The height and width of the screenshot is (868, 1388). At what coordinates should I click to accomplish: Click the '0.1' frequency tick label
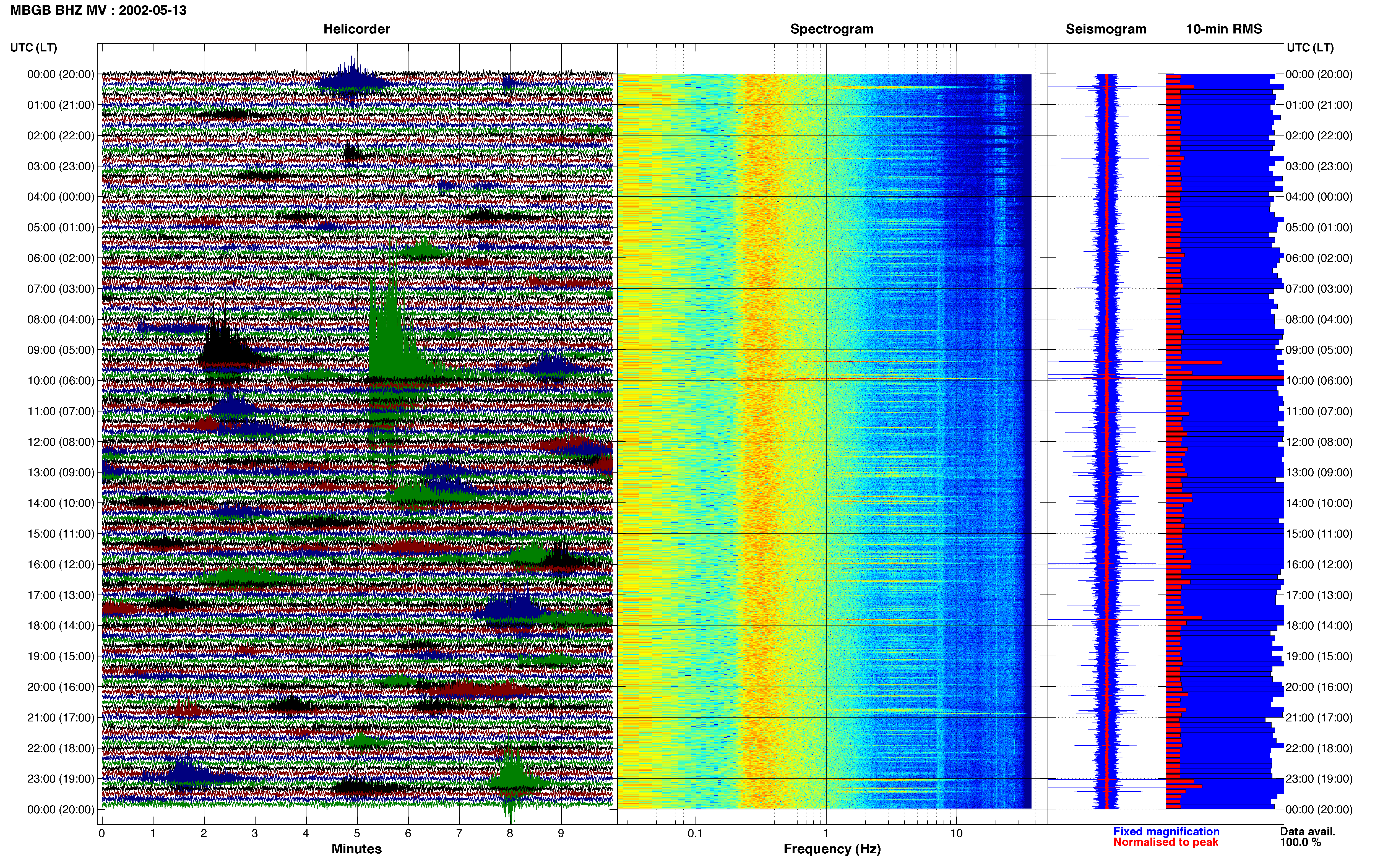pos(695,833)
